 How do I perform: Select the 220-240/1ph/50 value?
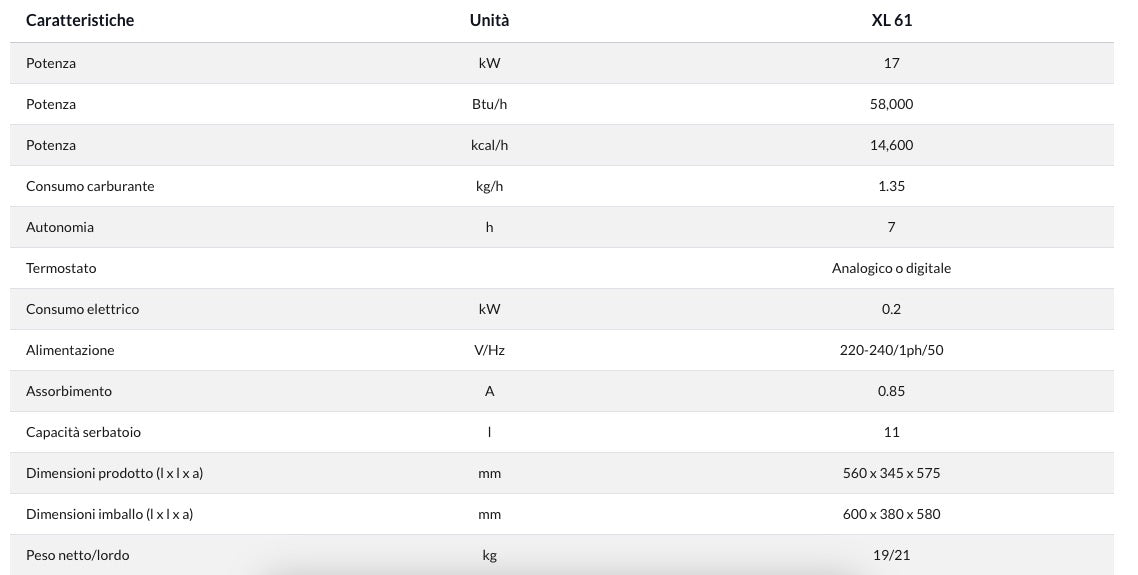tap(891, 350)
